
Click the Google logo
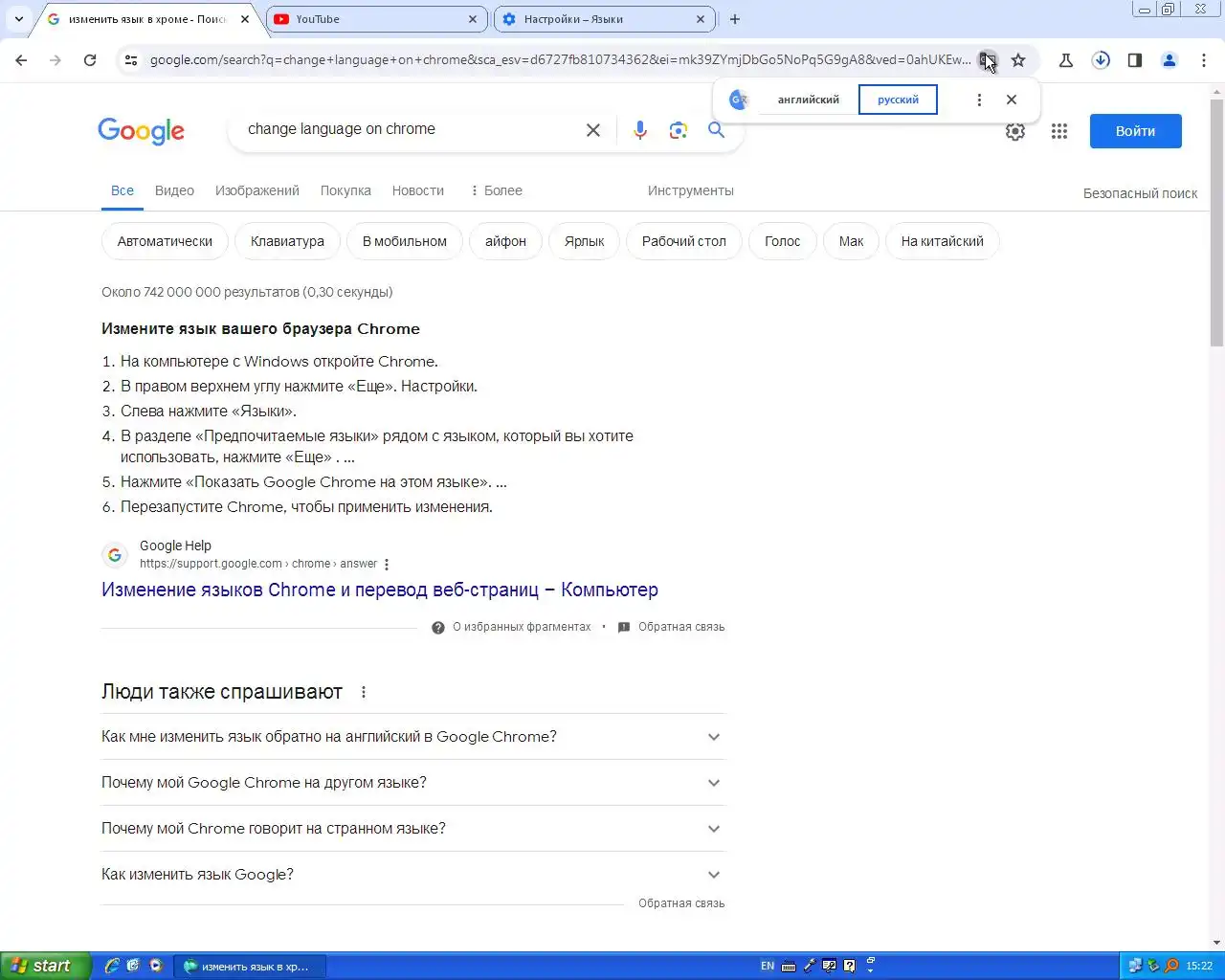pos(141,131)
